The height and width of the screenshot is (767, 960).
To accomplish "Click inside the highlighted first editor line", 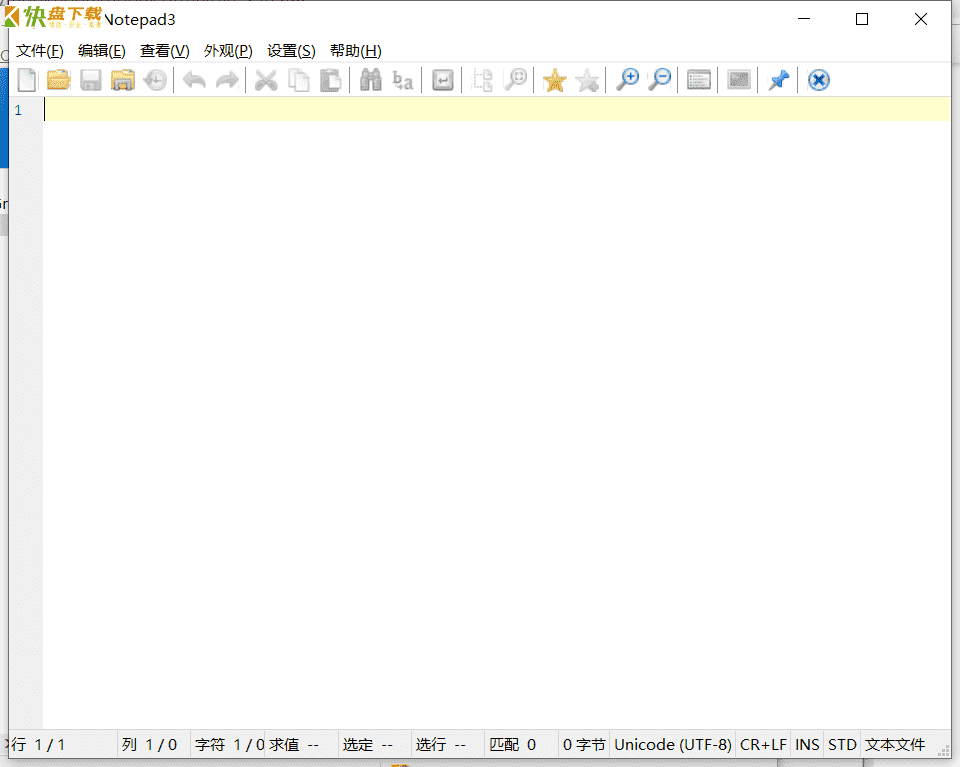I will pos(497,110).
